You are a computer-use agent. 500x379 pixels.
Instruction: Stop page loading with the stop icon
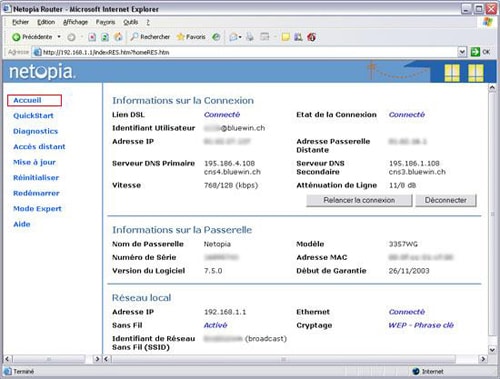tap(92, 37)
